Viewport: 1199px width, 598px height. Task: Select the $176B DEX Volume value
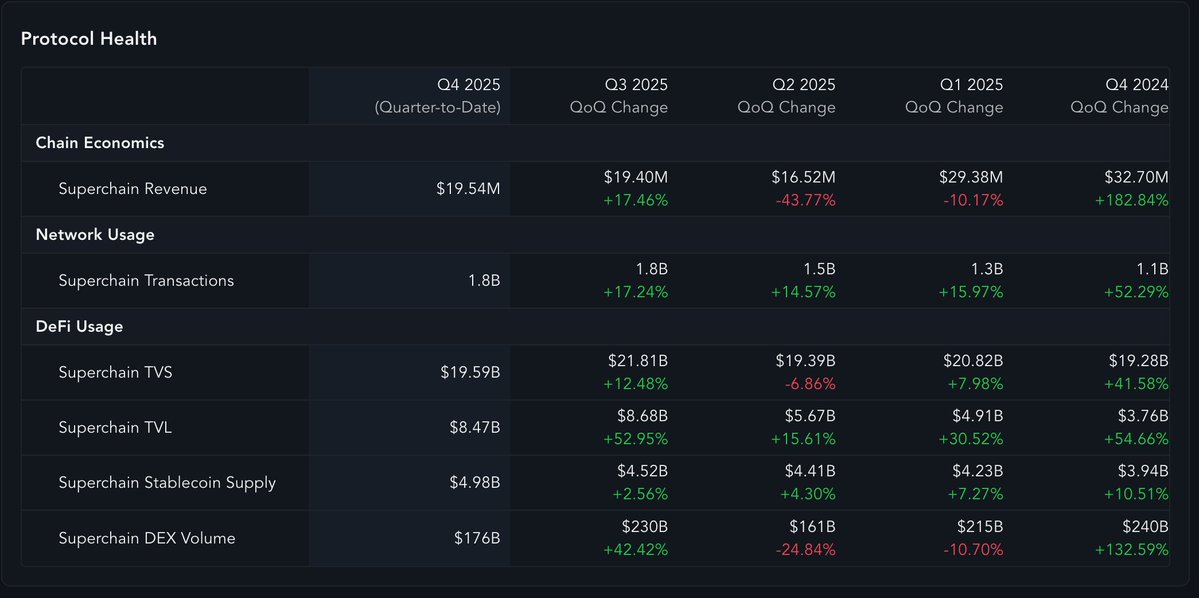(x=477, y=538)
